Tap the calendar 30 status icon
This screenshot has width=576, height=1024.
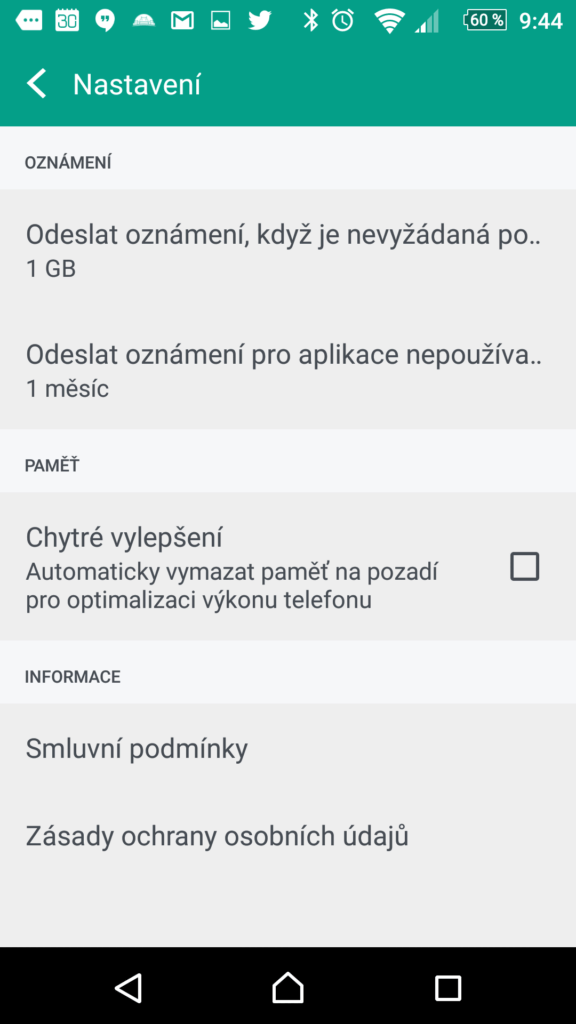(x=67, y=21)
